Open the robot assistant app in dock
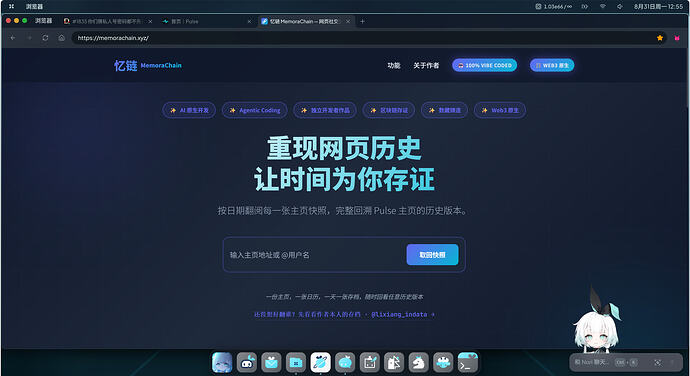The height and width of the screenshot is (376, 690). 247,363
